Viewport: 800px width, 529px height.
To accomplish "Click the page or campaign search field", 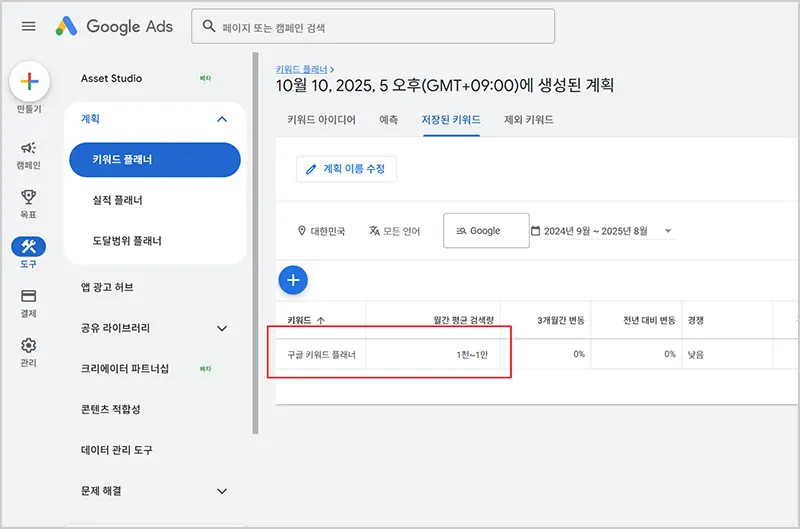I will click(x=372, y=27).
